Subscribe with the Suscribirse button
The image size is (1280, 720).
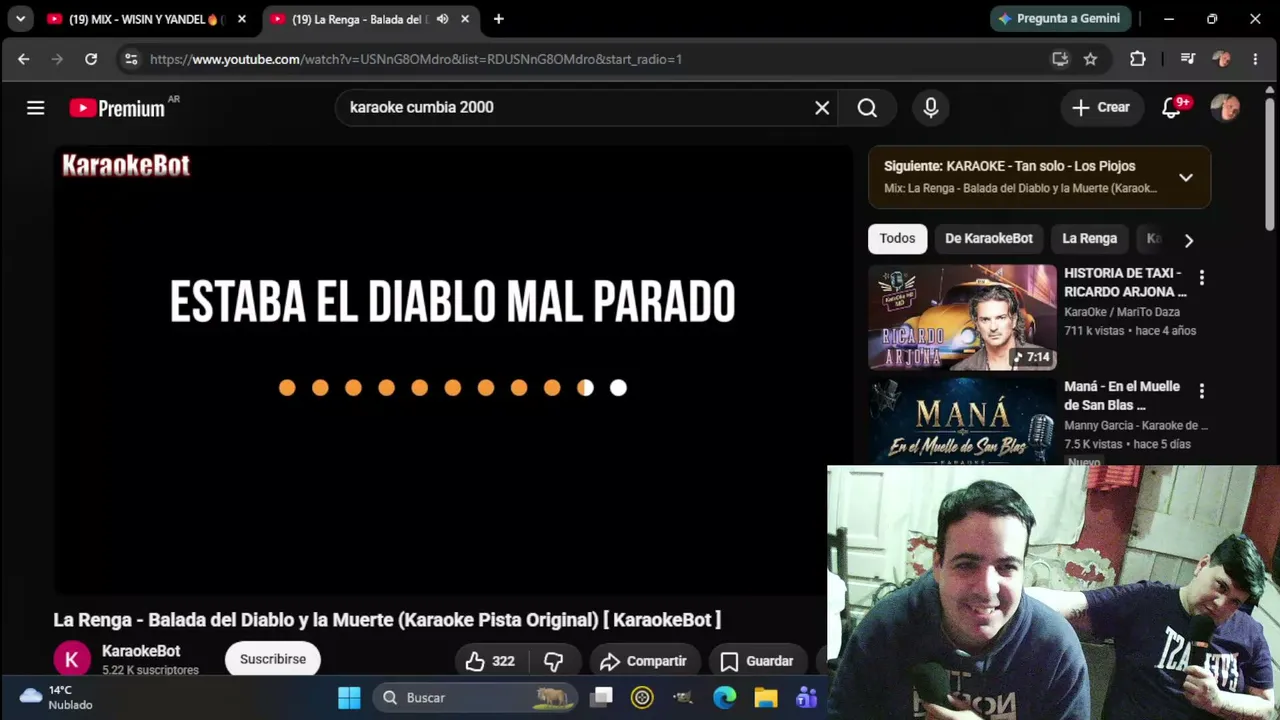pos(273,660)
